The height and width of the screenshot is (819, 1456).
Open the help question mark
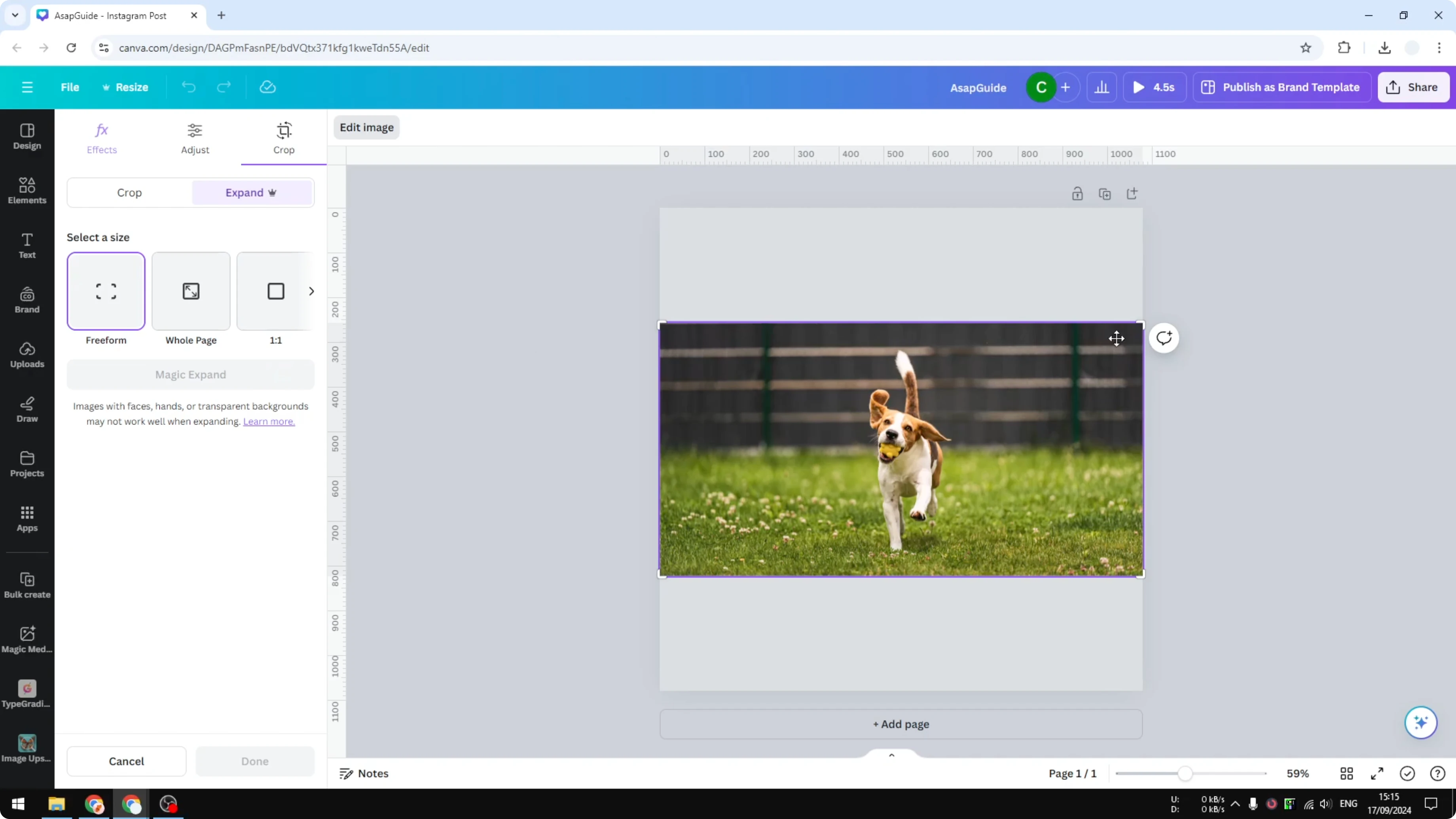coord(1437,773)
